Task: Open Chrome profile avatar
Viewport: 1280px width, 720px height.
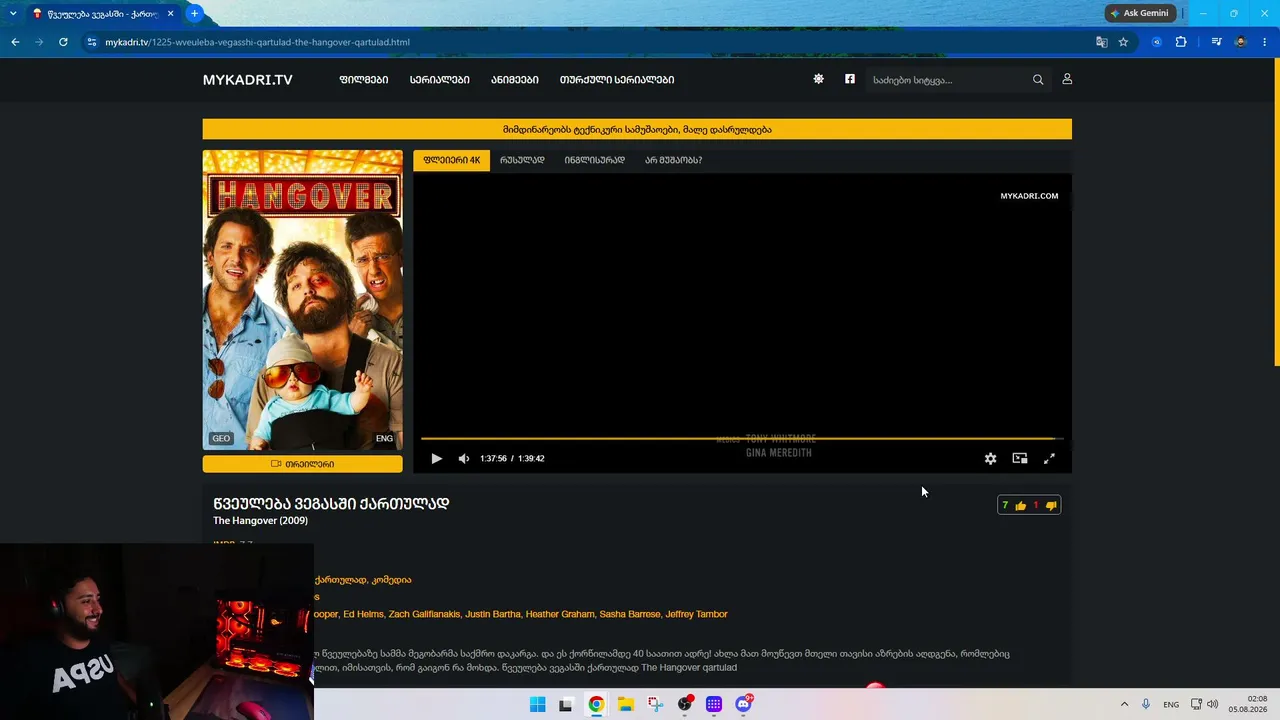Action: [x=1241, y=42]
